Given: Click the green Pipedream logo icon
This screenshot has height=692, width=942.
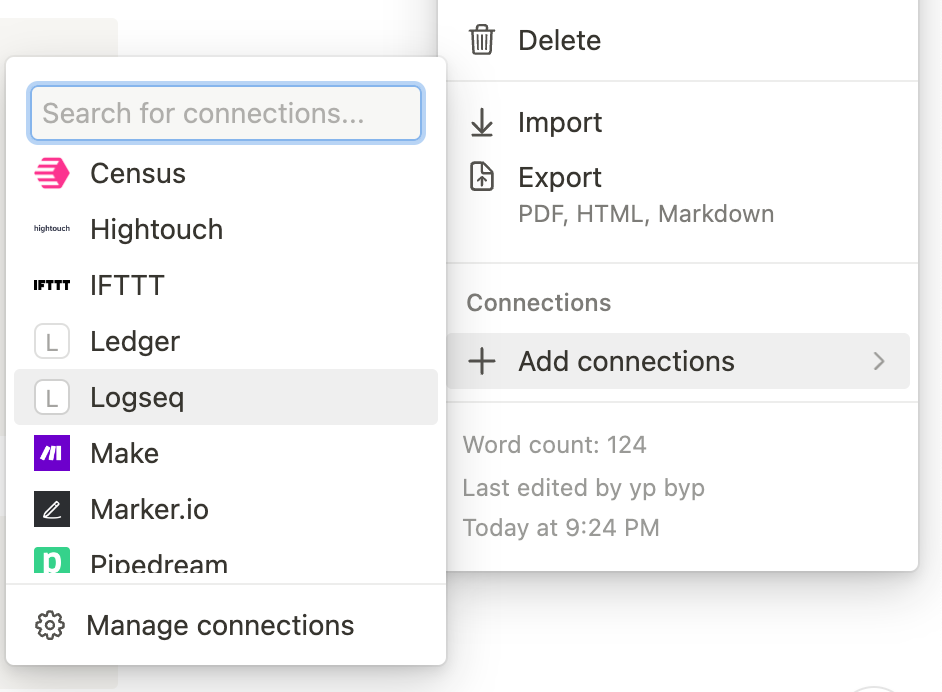Looking at the screenshot, I should [52, 560].
